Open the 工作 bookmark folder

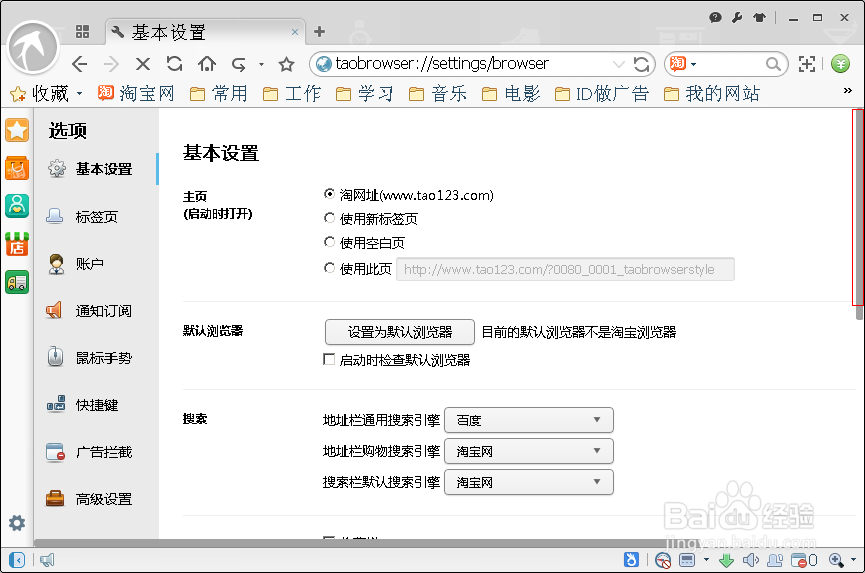pyautogui.click(x=292, y=93)
